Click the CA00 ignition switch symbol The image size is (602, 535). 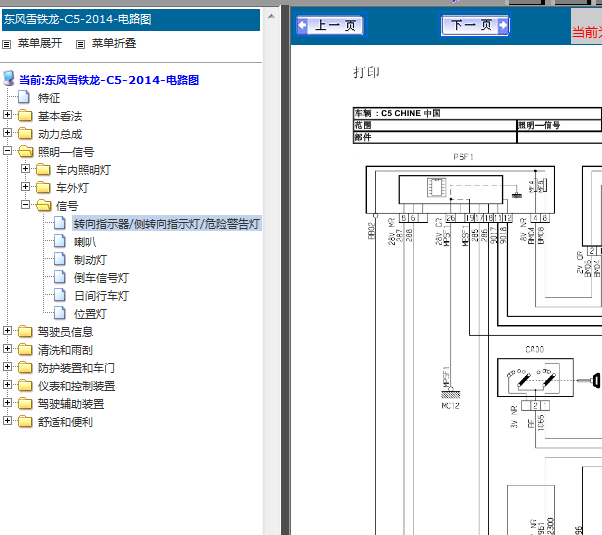point(535,378)
